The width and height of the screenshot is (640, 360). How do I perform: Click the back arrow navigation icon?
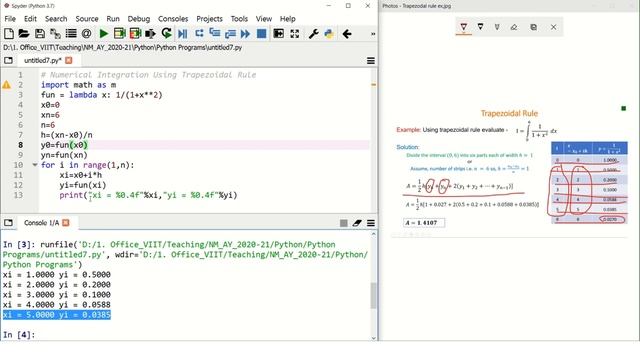[347, 33]
